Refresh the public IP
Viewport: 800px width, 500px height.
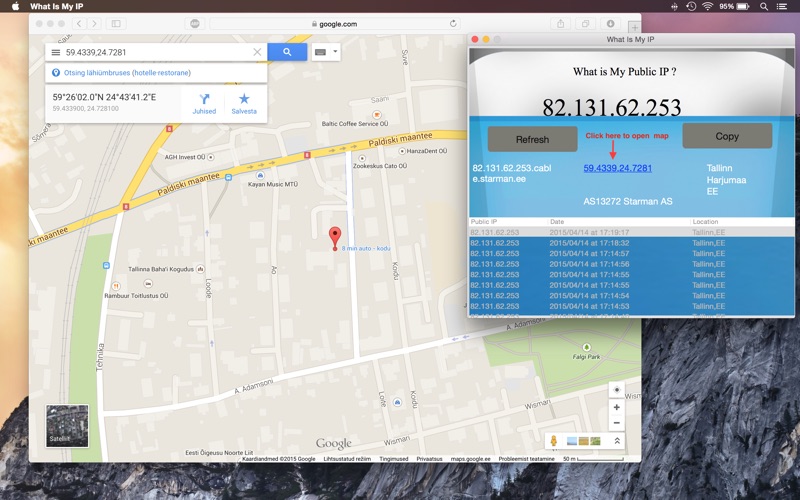pyautogui.click(x=532, y=139)
